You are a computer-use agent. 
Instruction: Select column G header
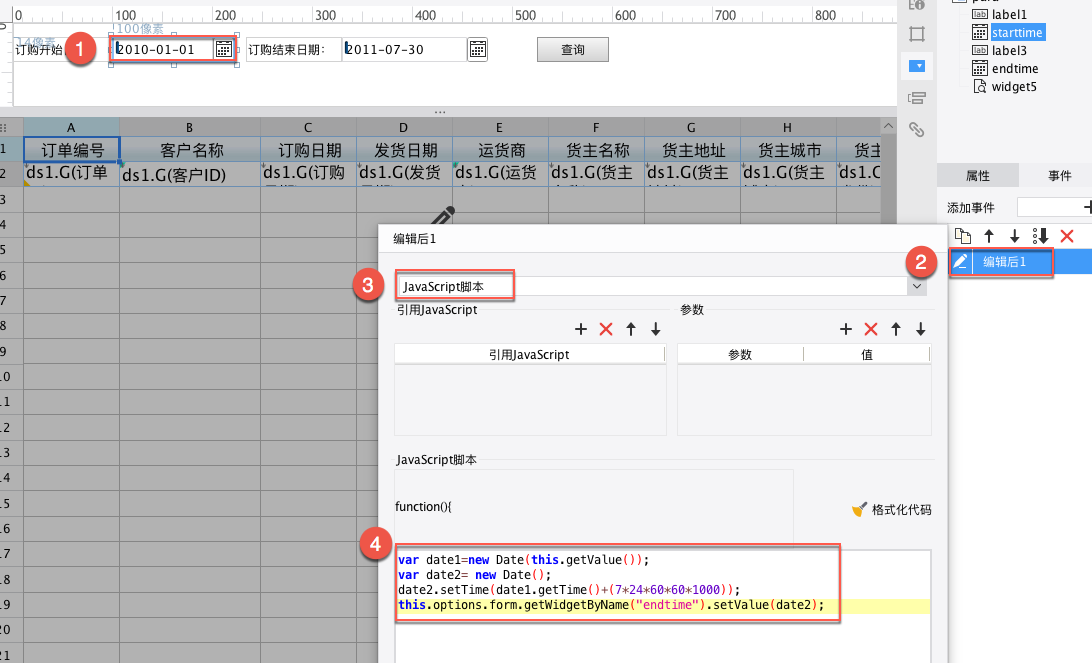692,127
